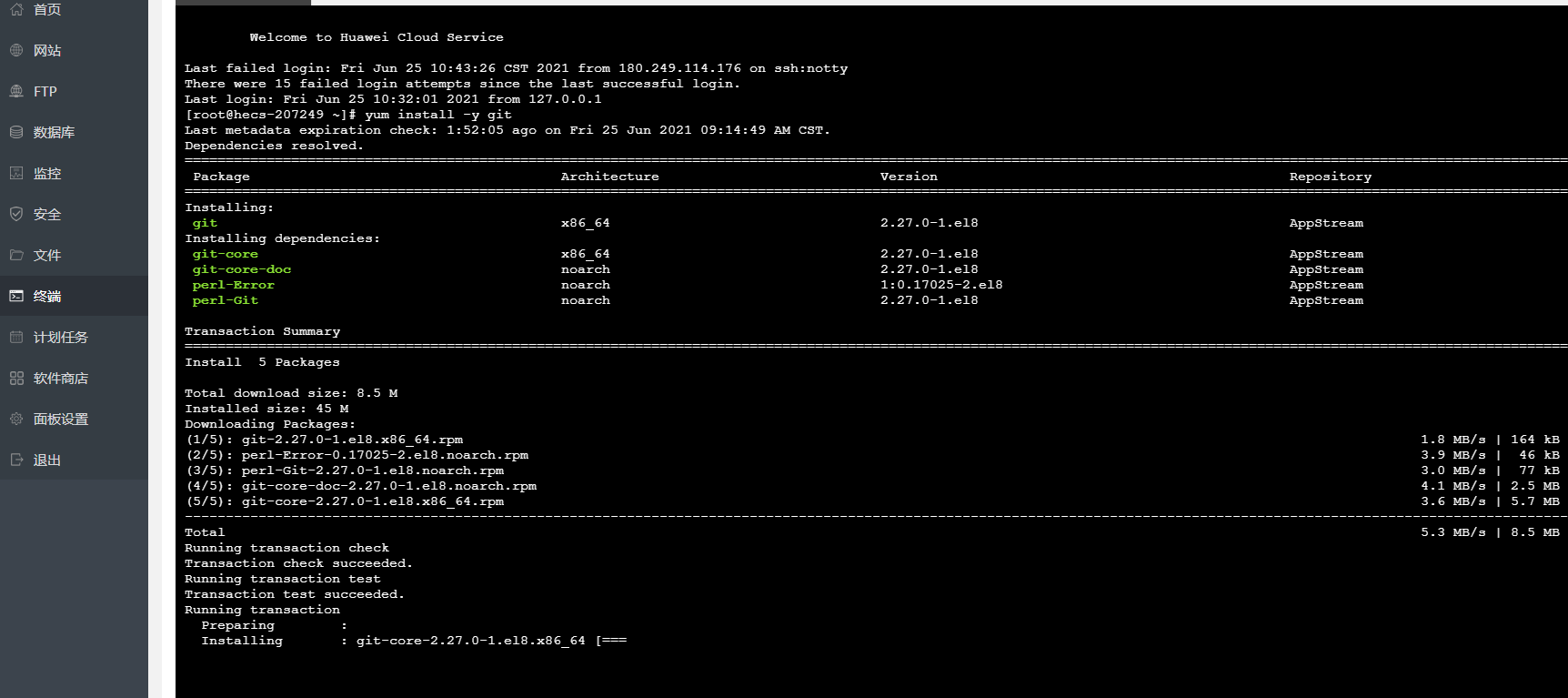
Task: Click the 'Package' column header in terminal
Action: [x=221, y=177]
